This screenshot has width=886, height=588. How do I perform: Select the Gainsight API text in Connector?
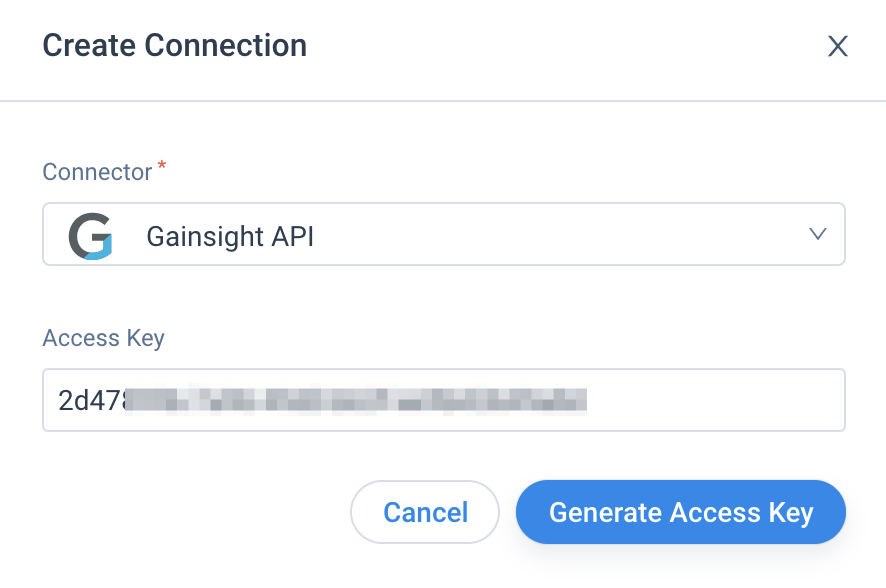click(230, 236)
